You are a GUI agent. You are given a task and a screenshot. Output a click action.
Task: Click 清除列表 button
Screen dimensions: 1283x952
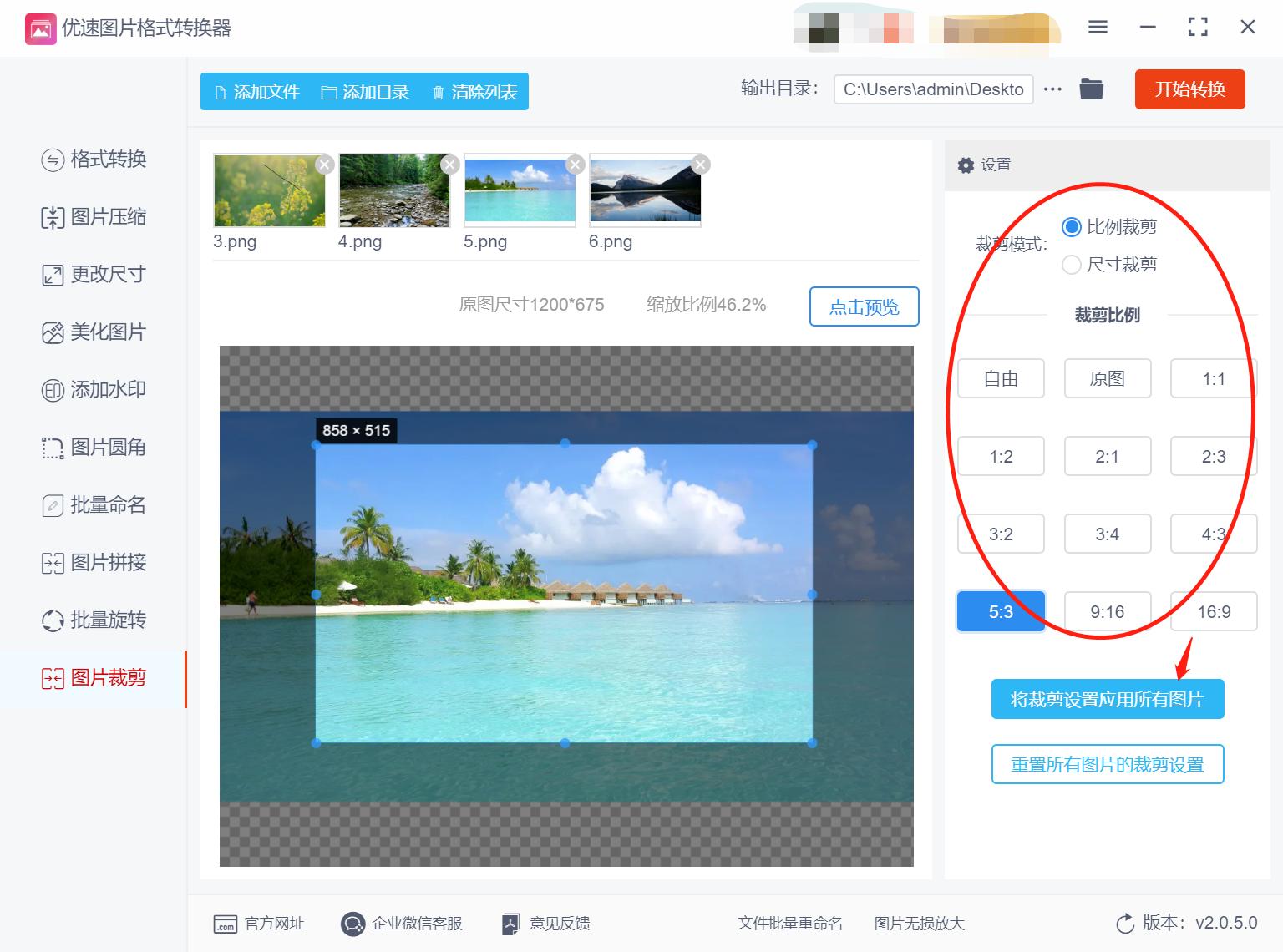[x=474, y=92]
